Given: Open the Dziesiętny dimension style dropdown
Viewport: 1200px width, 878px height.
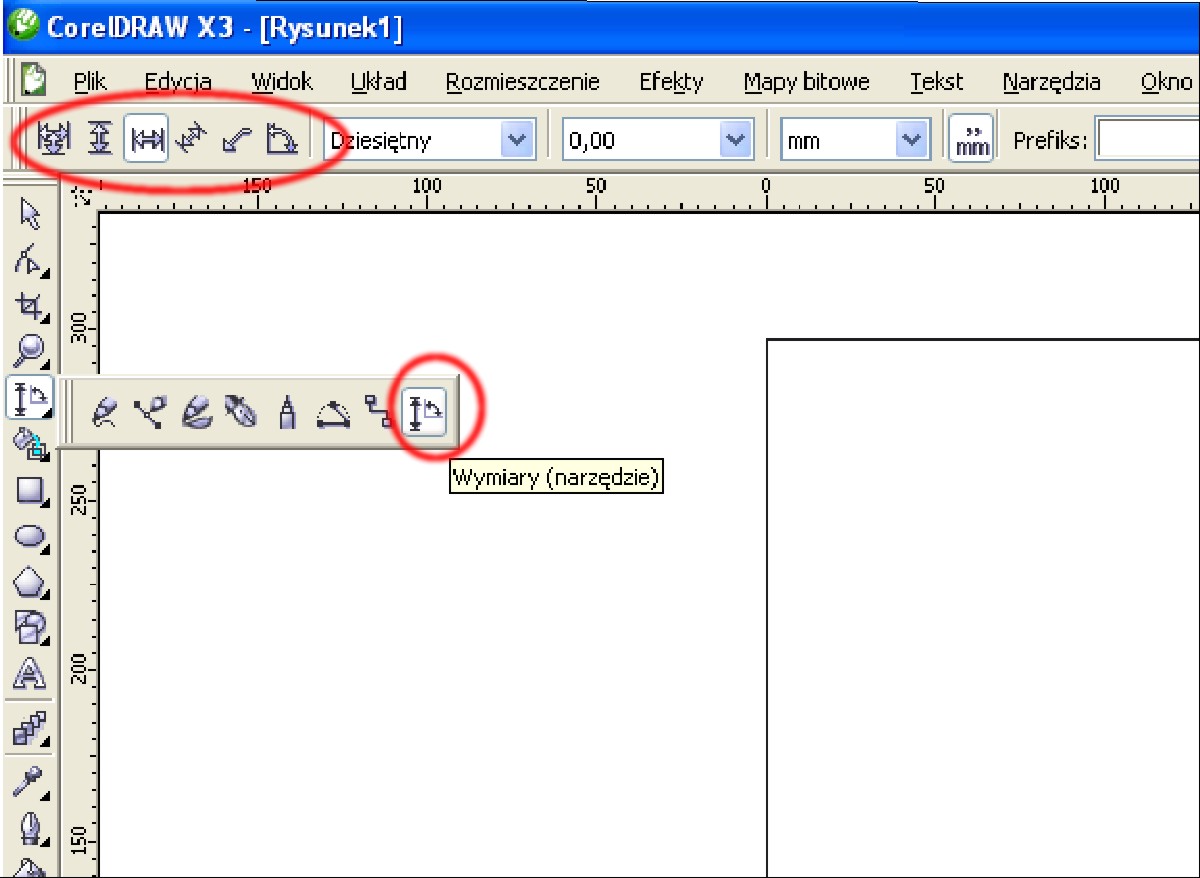Looking at the screenshot, I should coord(516,140).
